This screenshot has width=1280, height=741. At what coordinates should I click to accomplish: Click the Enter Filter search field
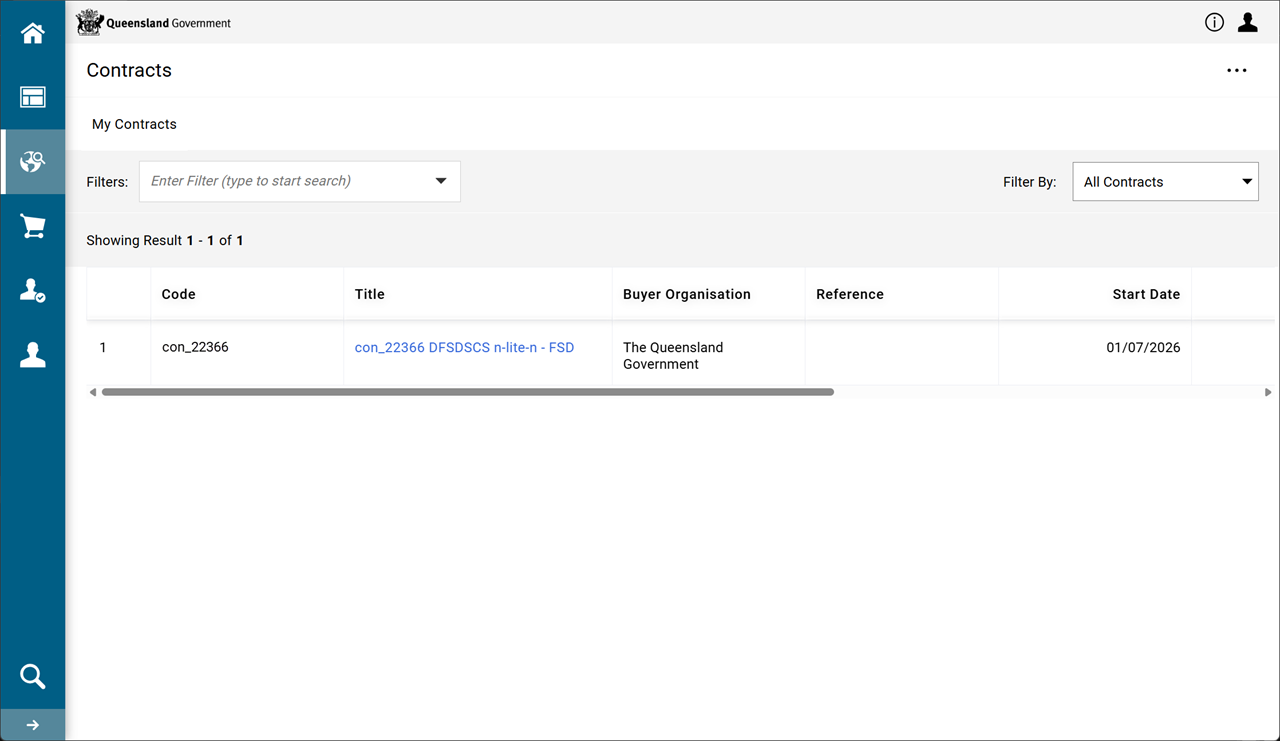click(x=285, y=181)
